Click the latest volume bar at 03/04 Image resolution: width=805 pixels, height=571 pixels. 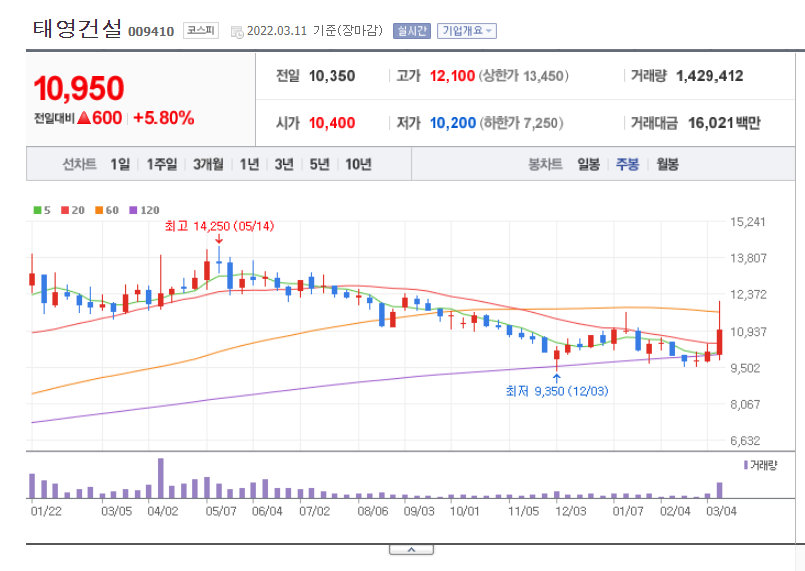click(719, 490)
